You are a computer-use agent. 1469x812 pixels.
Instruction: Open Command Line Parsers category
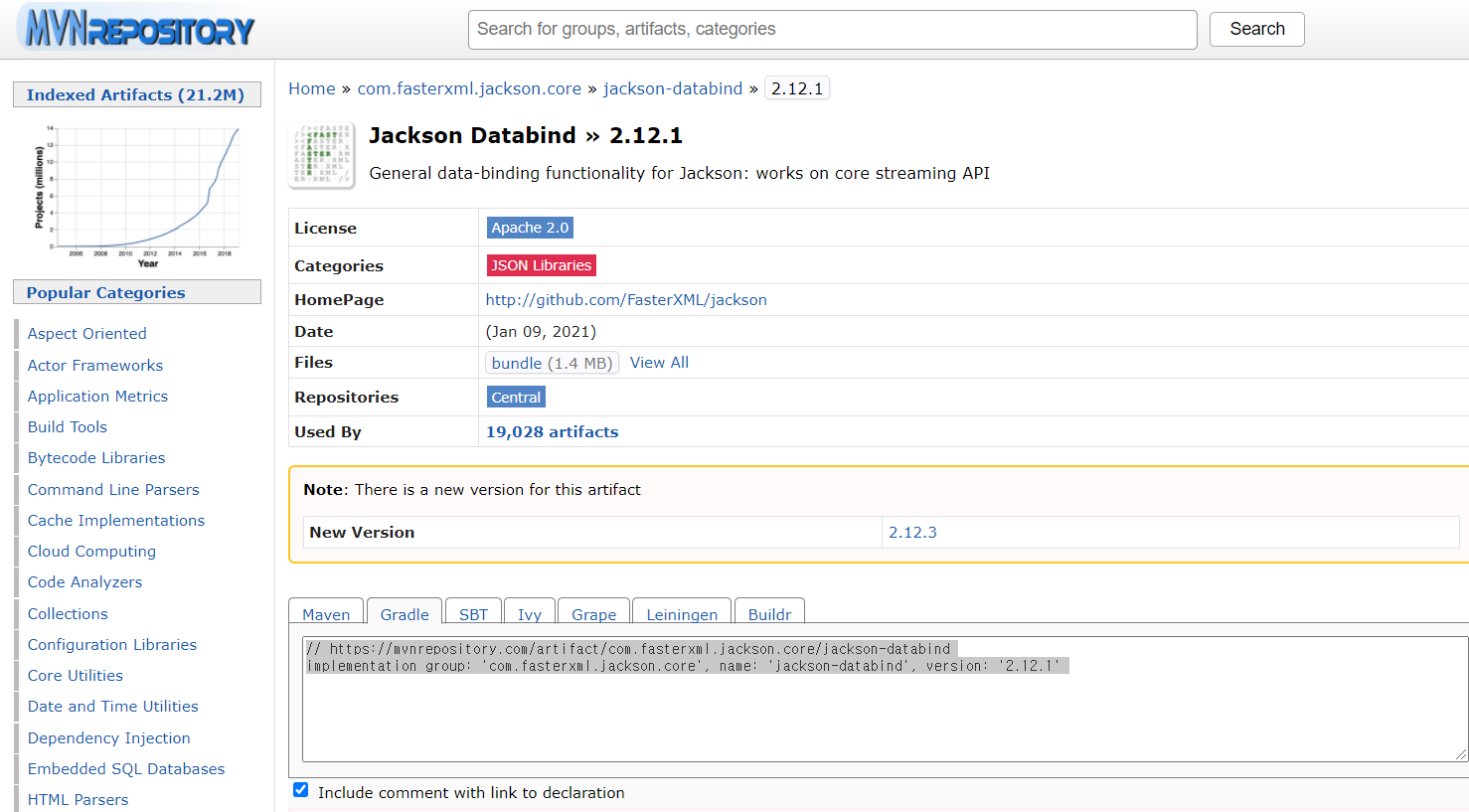113,489
